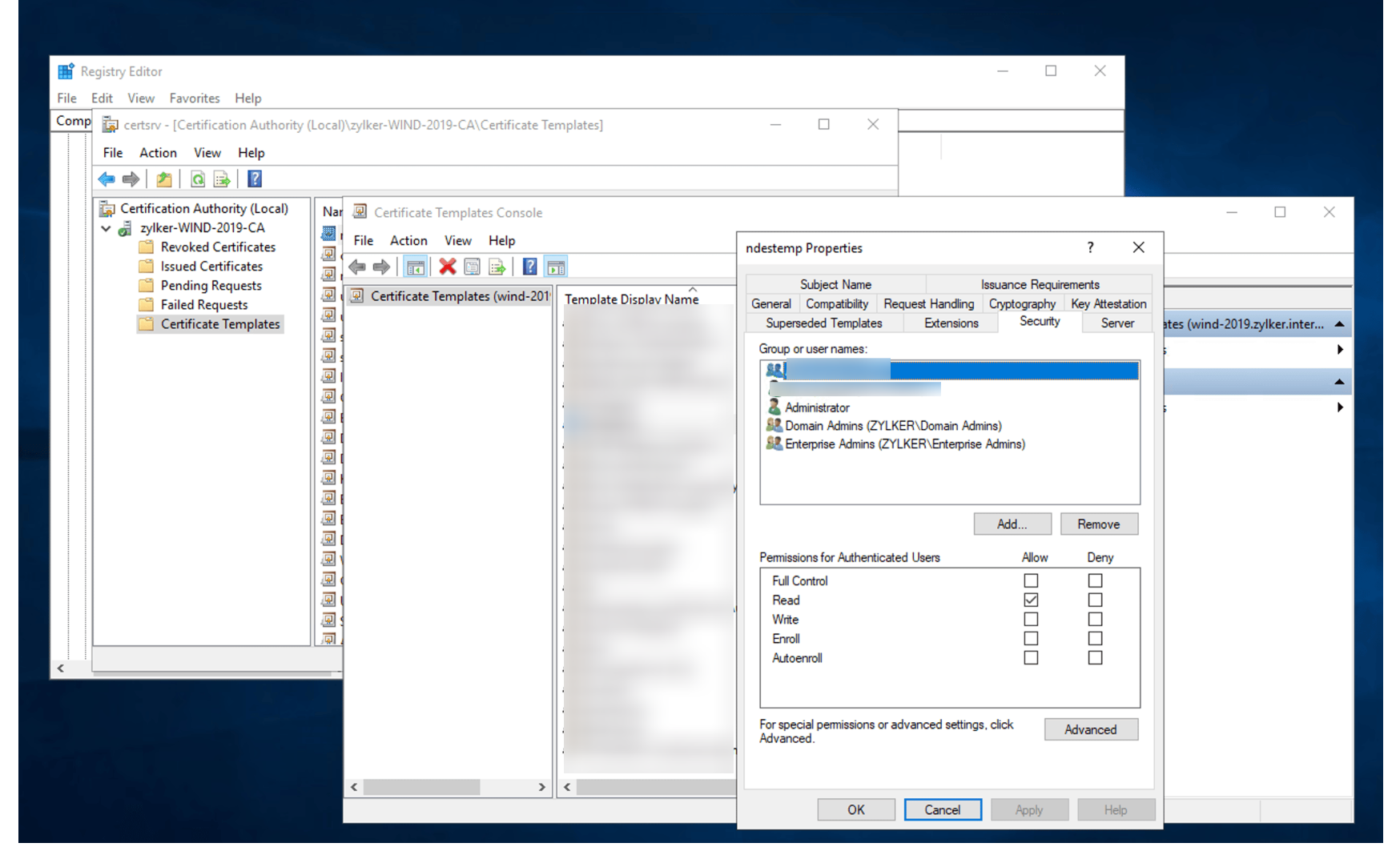Screen dimensions: 1400x851
Task: Click the ? help button in ndestemp Properties
Action: coord(1090,248)
